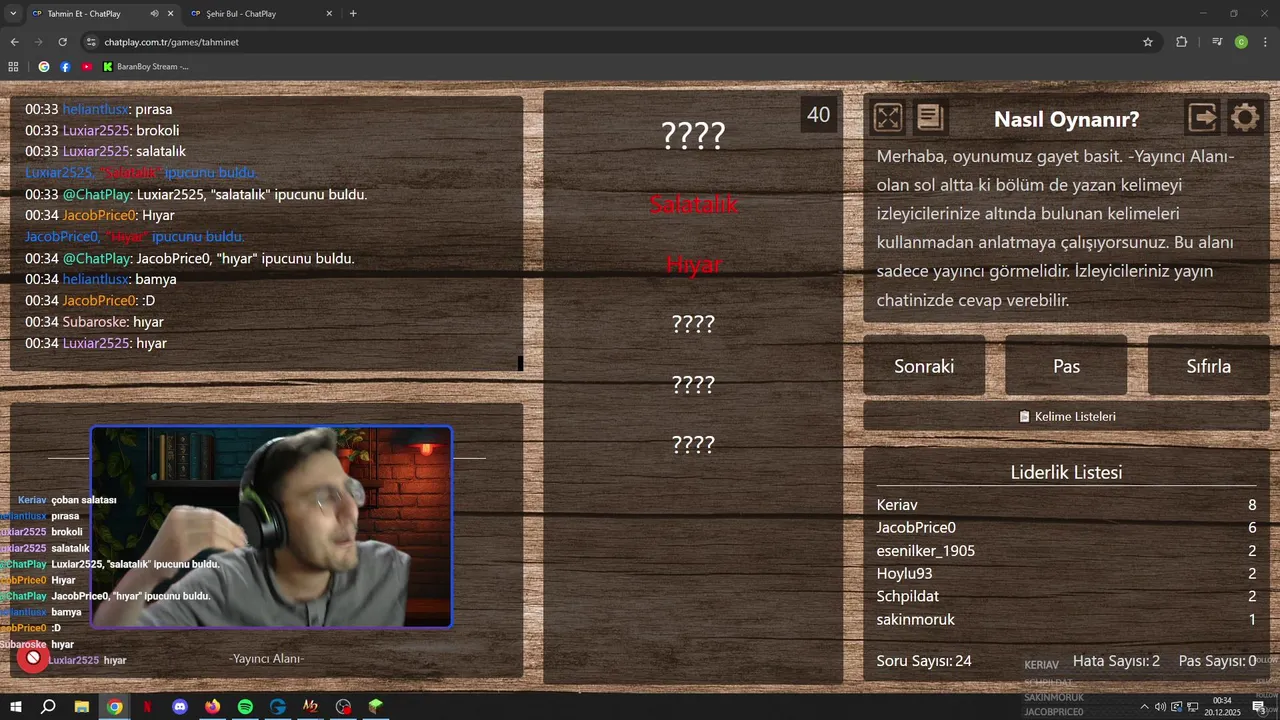Switch to the Şehir Bul - ChatPlay tab
The image size is (1280, 720).
point(262,14)
